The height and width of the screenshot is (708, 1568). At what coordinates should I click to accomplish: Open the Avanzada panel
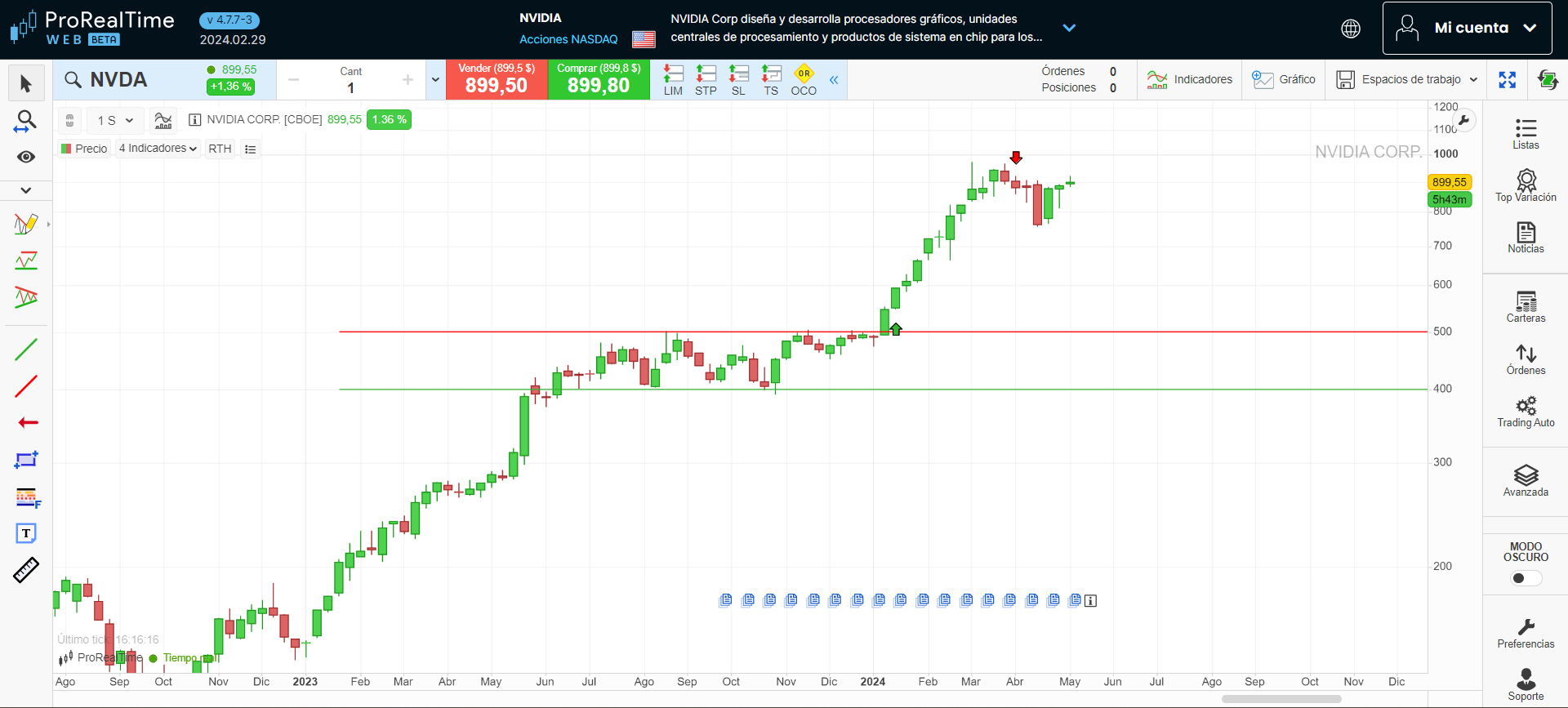click(1526, 480)
